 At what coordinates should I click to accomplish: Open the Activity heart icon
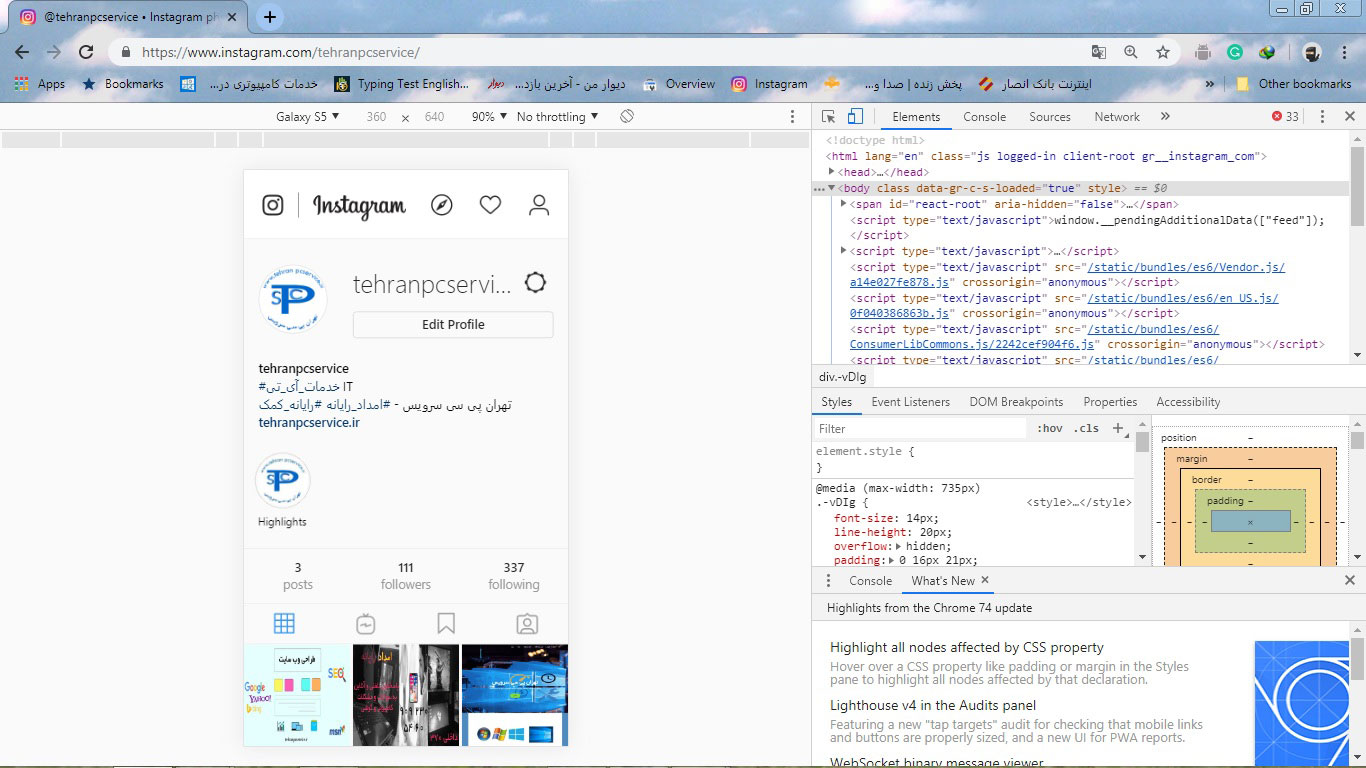pos(490,205)
